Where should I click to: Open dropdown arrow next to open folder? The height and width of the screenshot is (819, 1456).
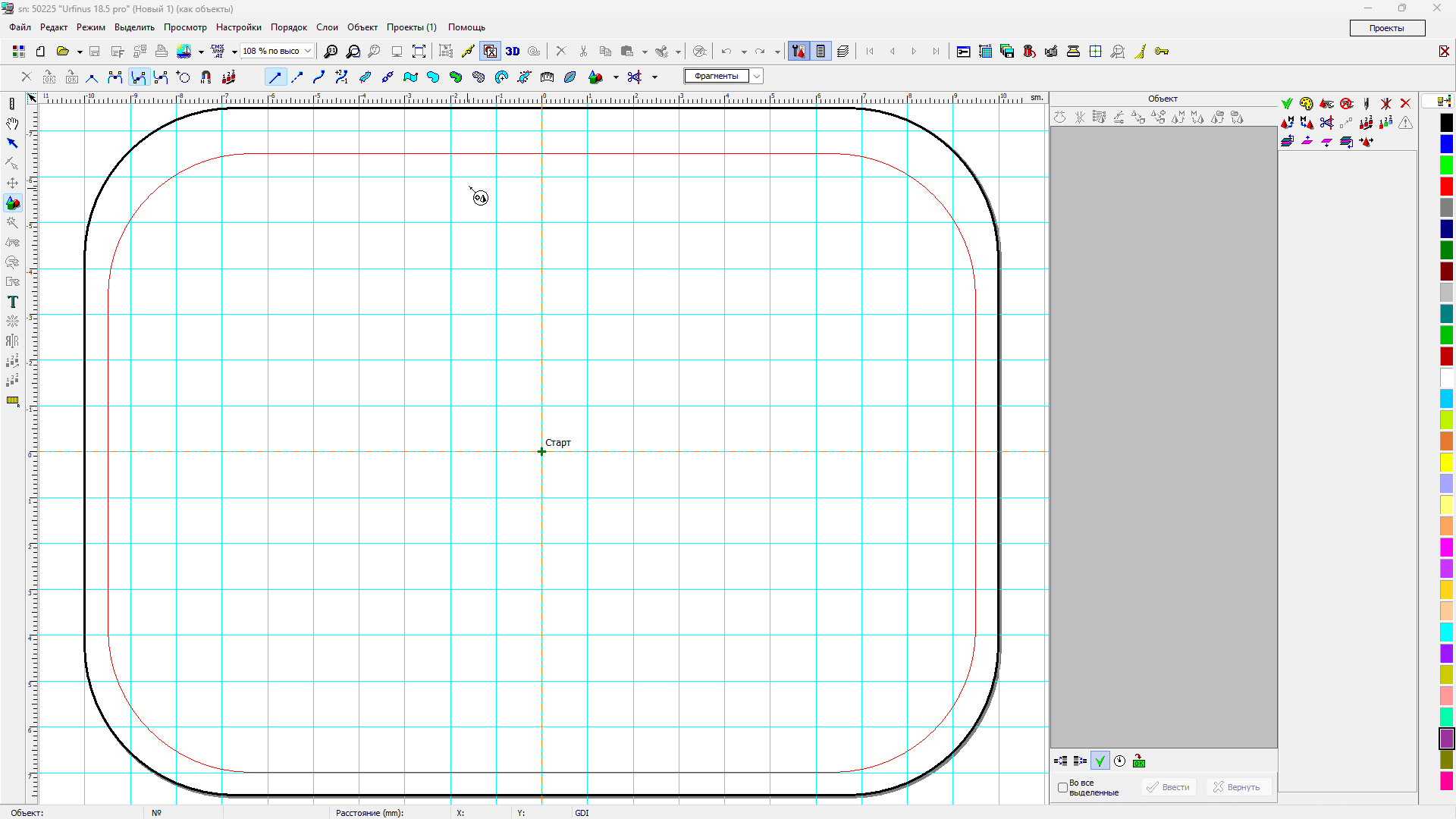(80, 52)
